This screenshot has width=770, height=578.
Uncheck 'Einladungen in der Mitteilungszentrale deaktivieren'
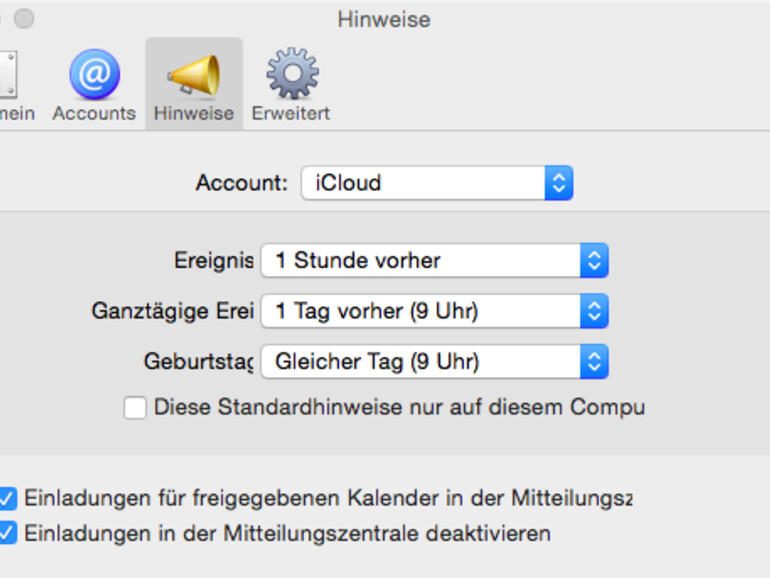coord(7,533)
